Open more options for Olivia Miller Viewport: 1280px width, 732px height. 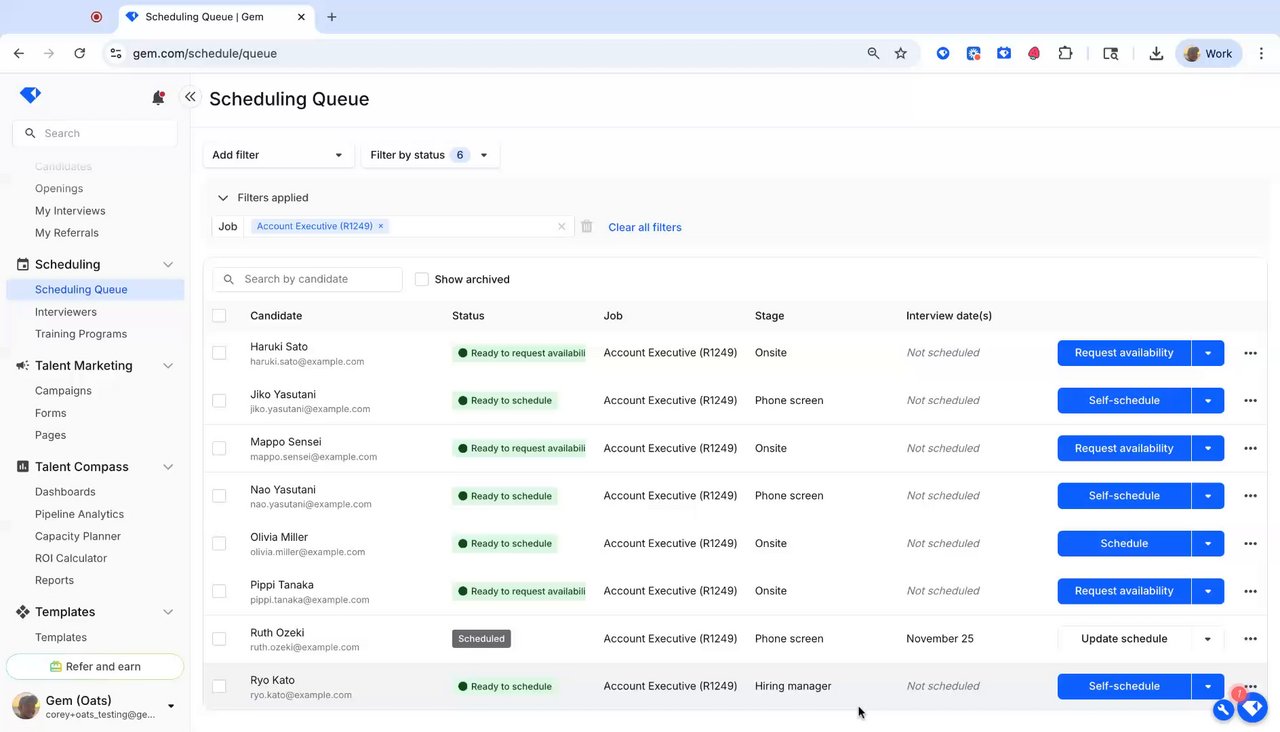(x=1250, y=544)
